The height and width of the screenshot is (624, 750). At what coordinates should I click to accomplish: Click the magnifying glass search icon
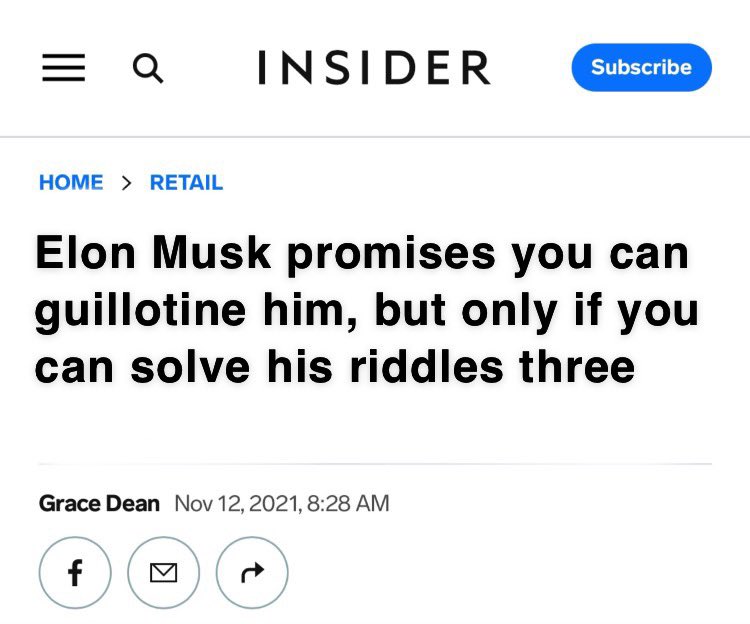point(148,68)
